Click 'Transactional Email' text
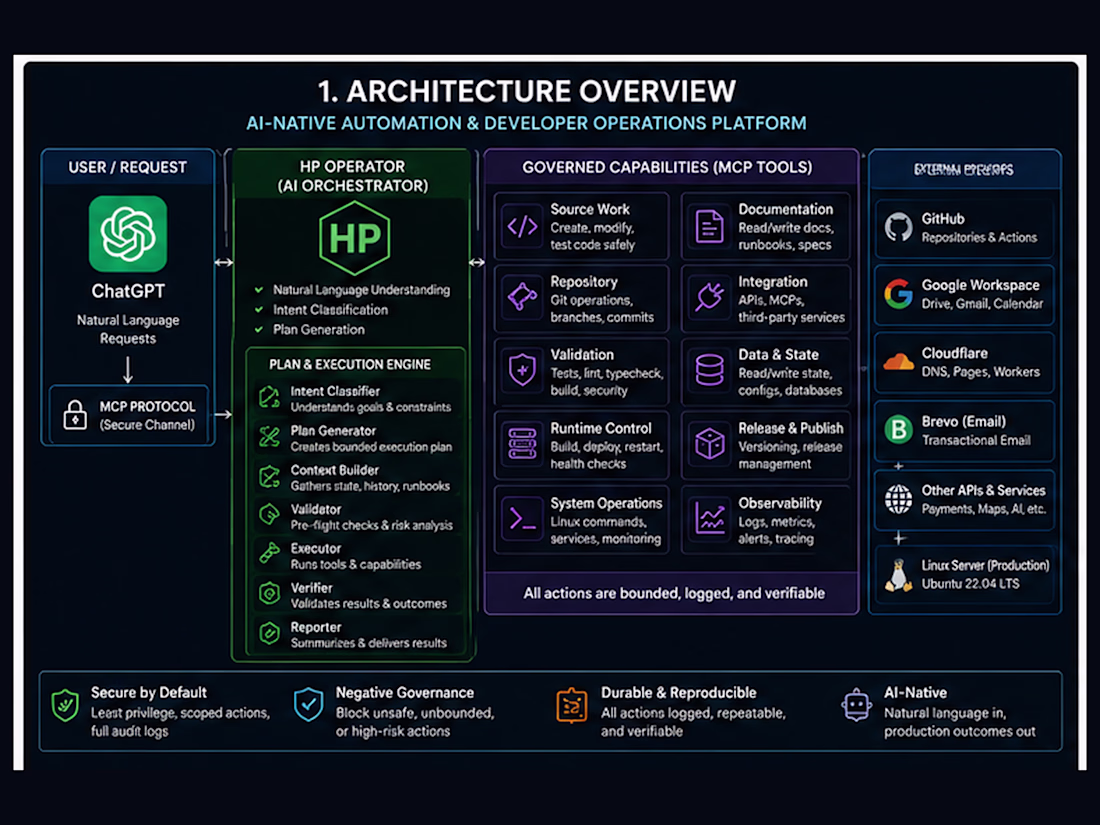 pyautogui.click(x=976, y=440)
